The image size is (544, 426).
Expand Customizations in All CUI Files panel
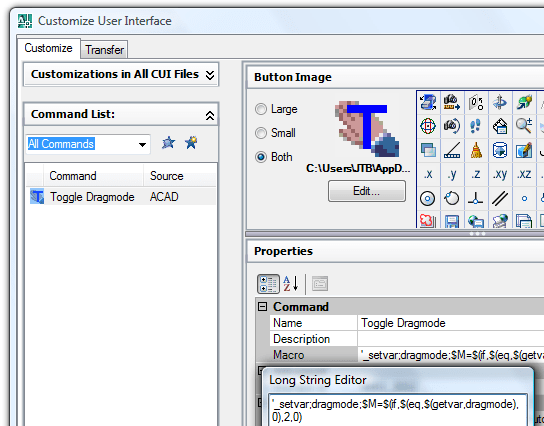210,75
